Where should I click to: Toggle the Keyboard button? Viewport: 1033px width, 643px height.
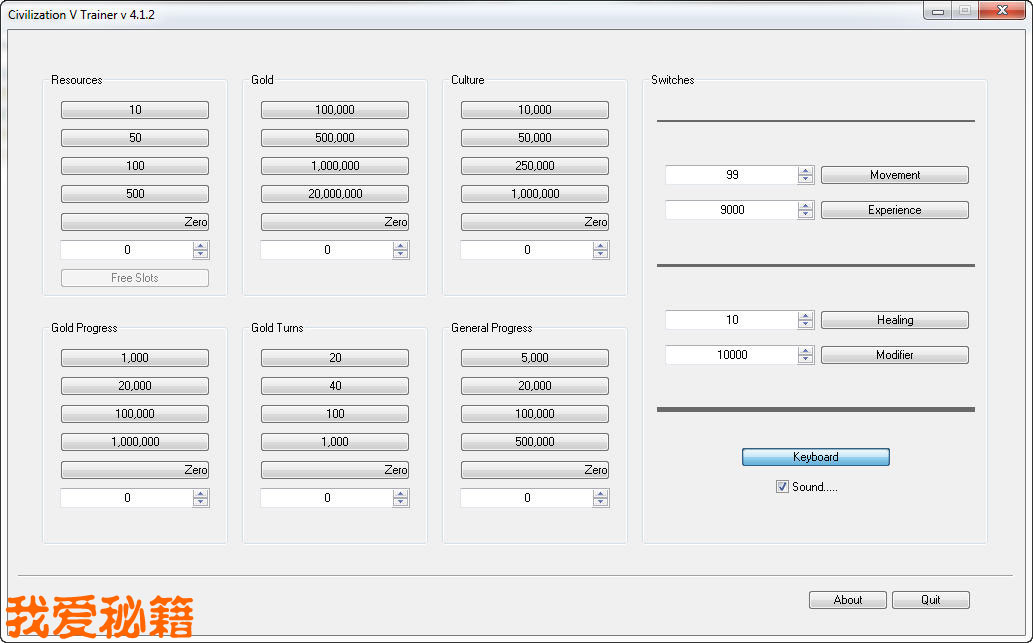pos(815,457)
